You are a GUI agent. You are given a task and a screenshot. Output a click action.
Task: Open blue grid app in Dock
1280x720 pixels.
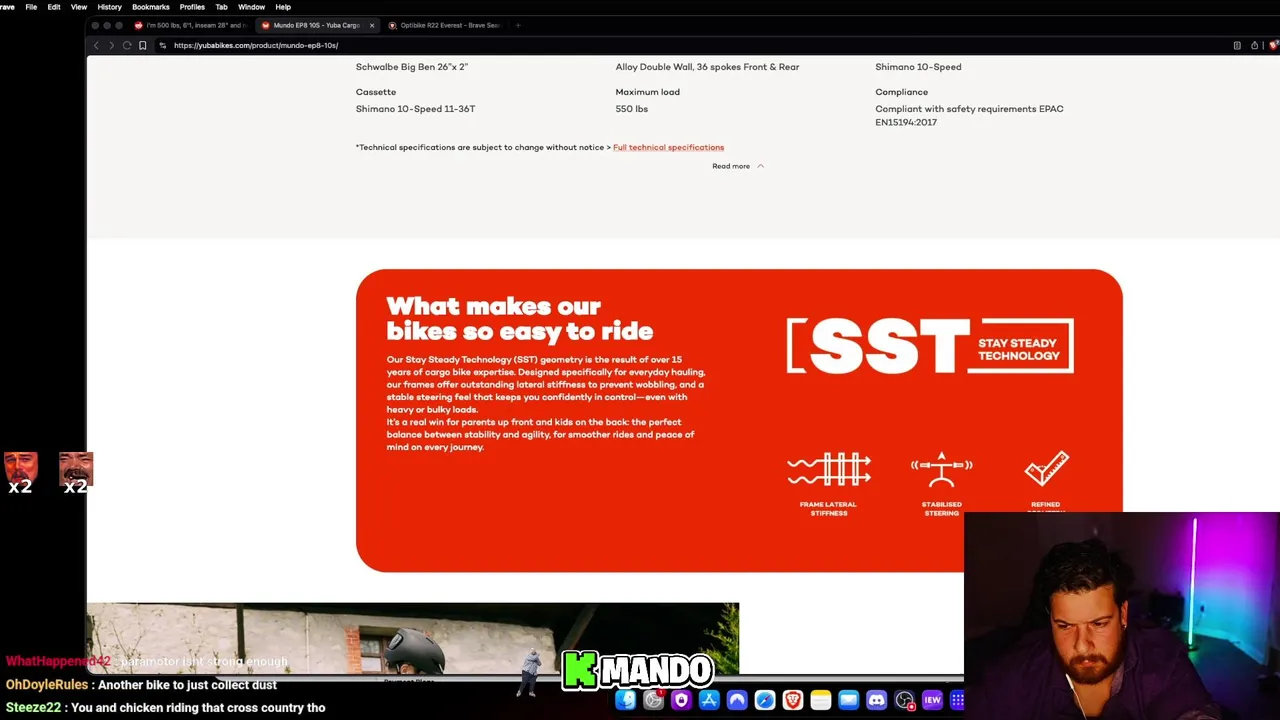(x=957, y=700)
